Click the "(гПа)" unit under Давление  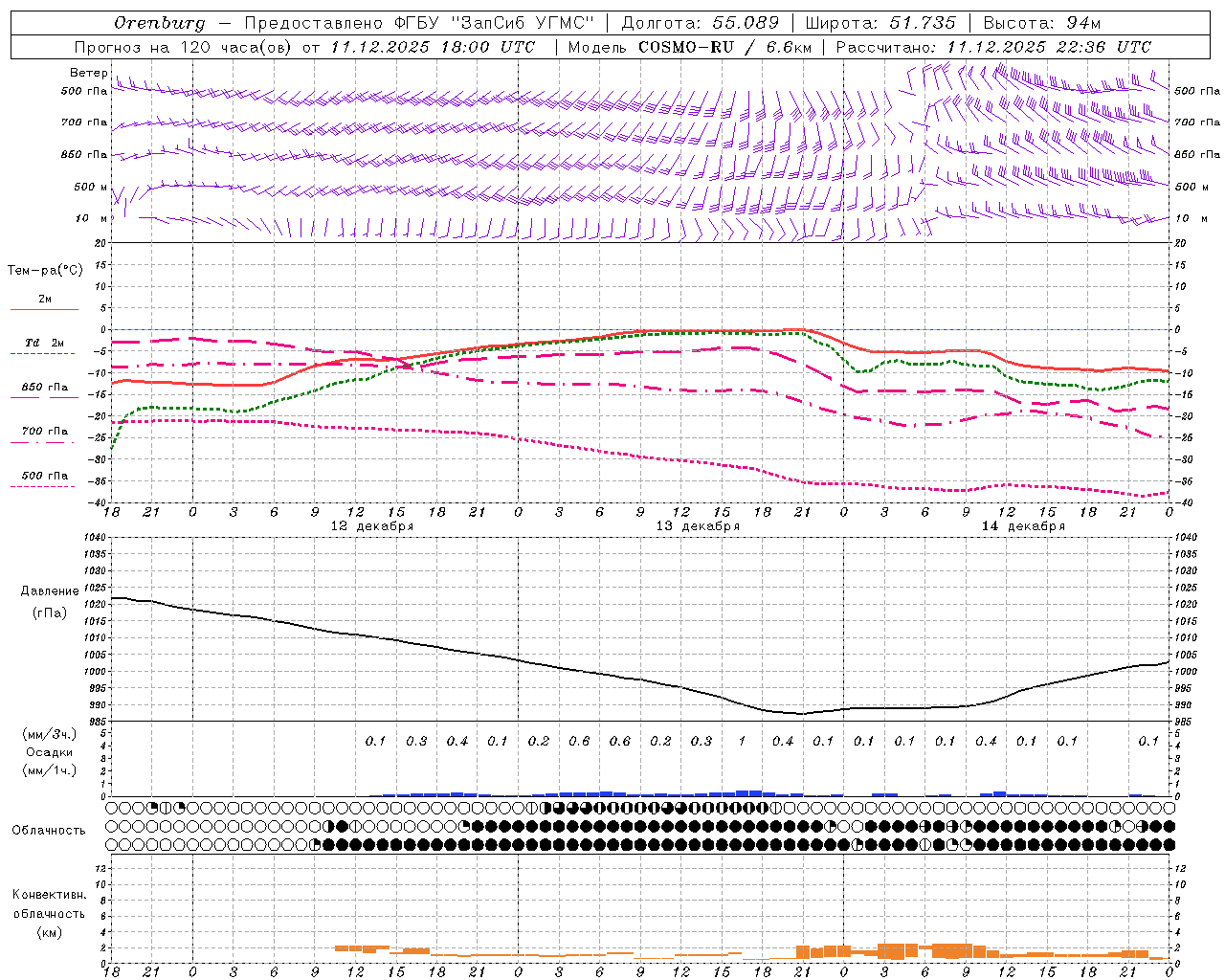(x=50, y=613)
